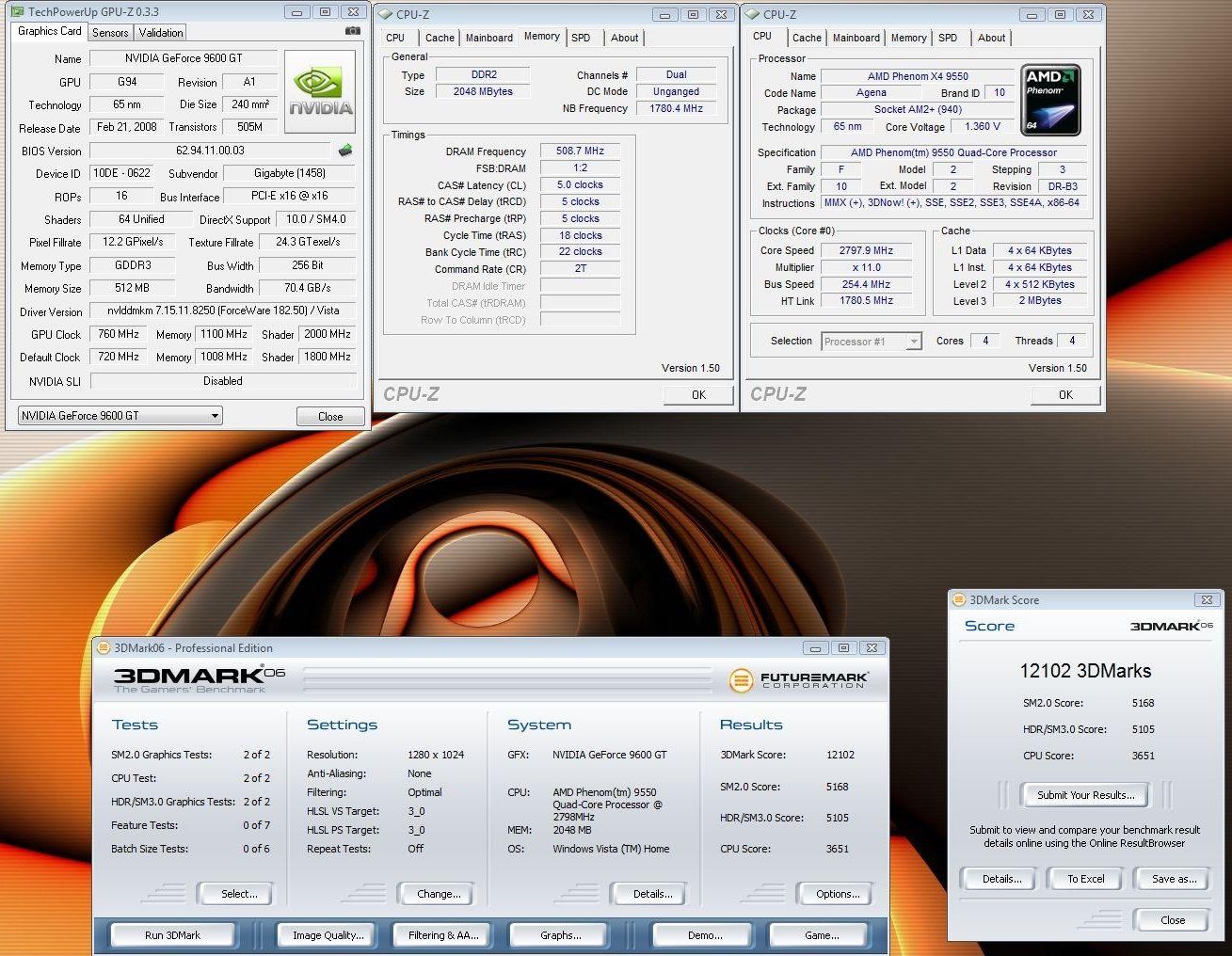Switch to the Validation tab in GPU-Z
The height and width of the screenshot is (956, 1232).
161,32
